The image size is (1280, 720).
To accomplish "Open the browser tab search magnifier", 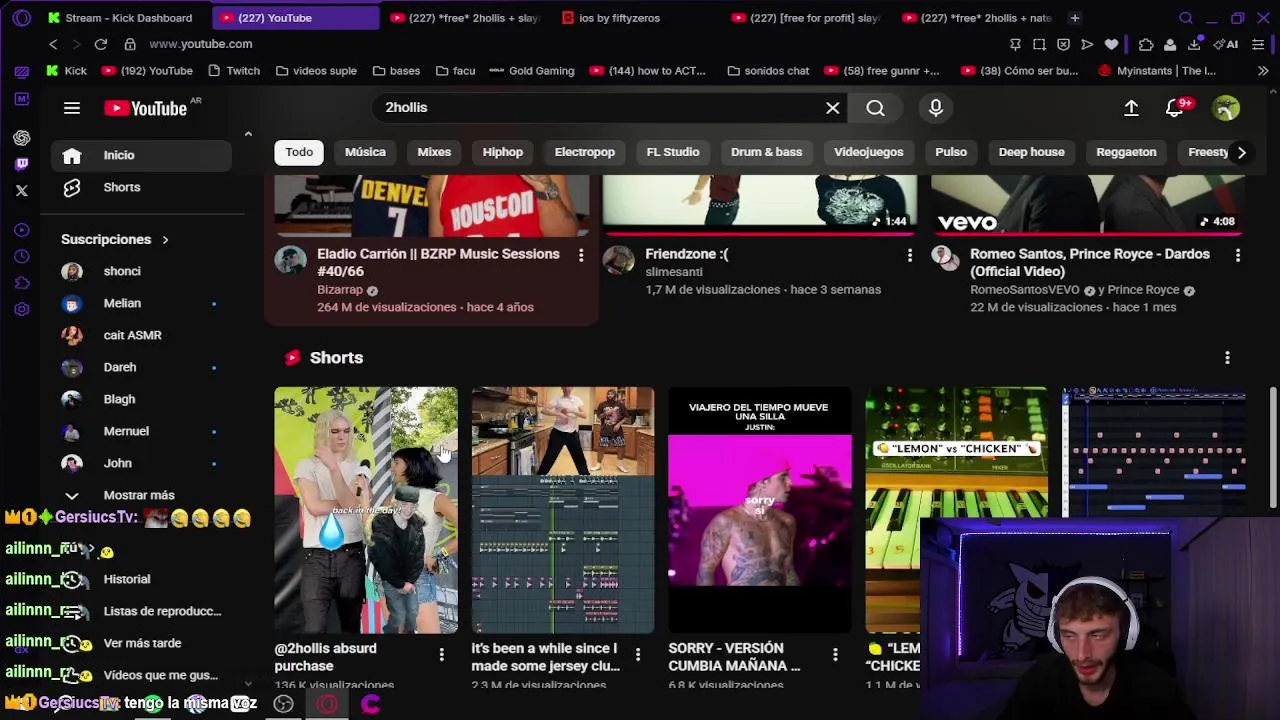I will (1186, 18).
